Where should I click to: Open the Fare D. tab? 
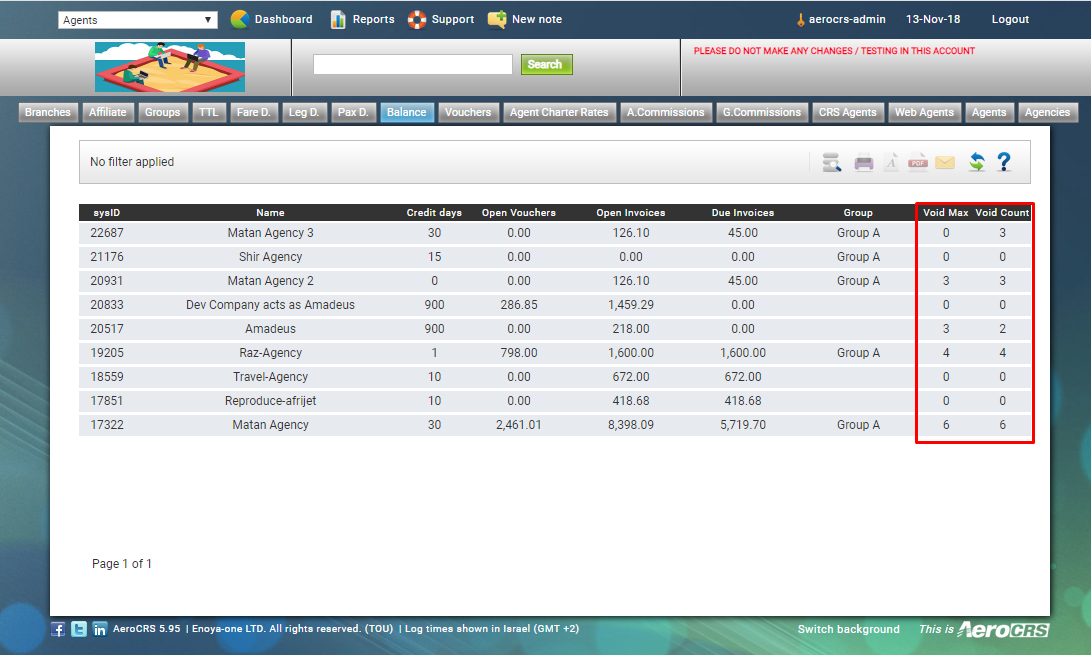click(254, 113)
